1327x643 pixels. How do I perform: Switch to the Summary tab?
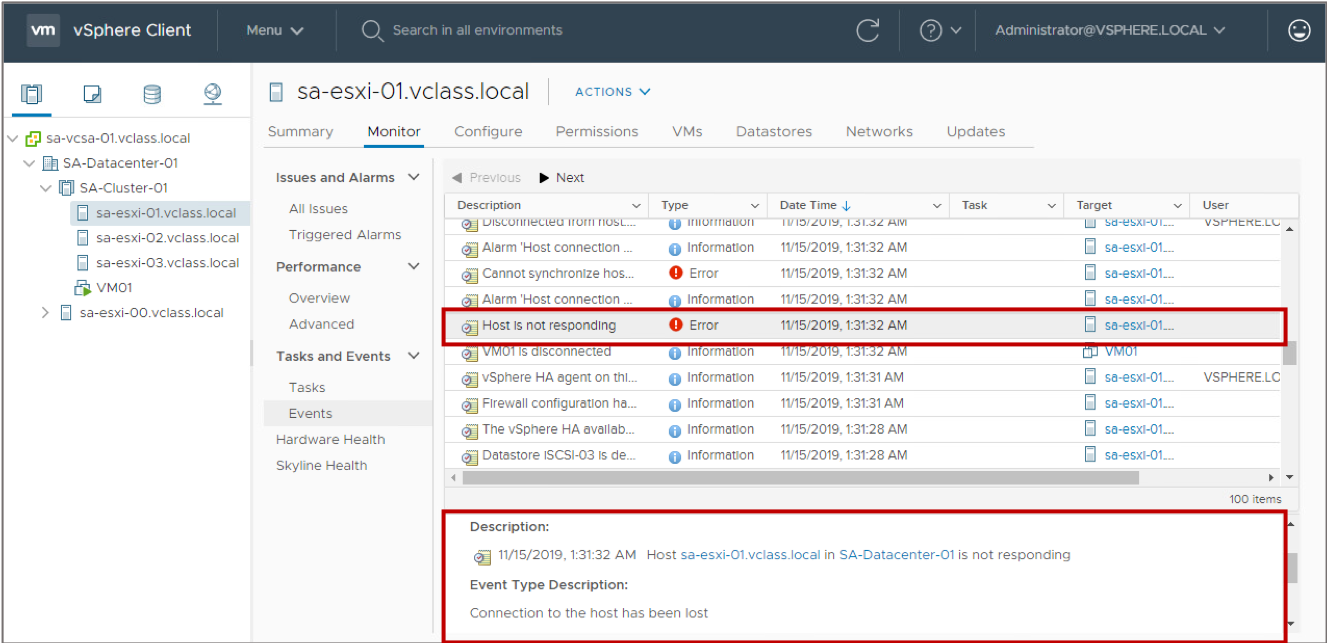[x=300, y=132]
